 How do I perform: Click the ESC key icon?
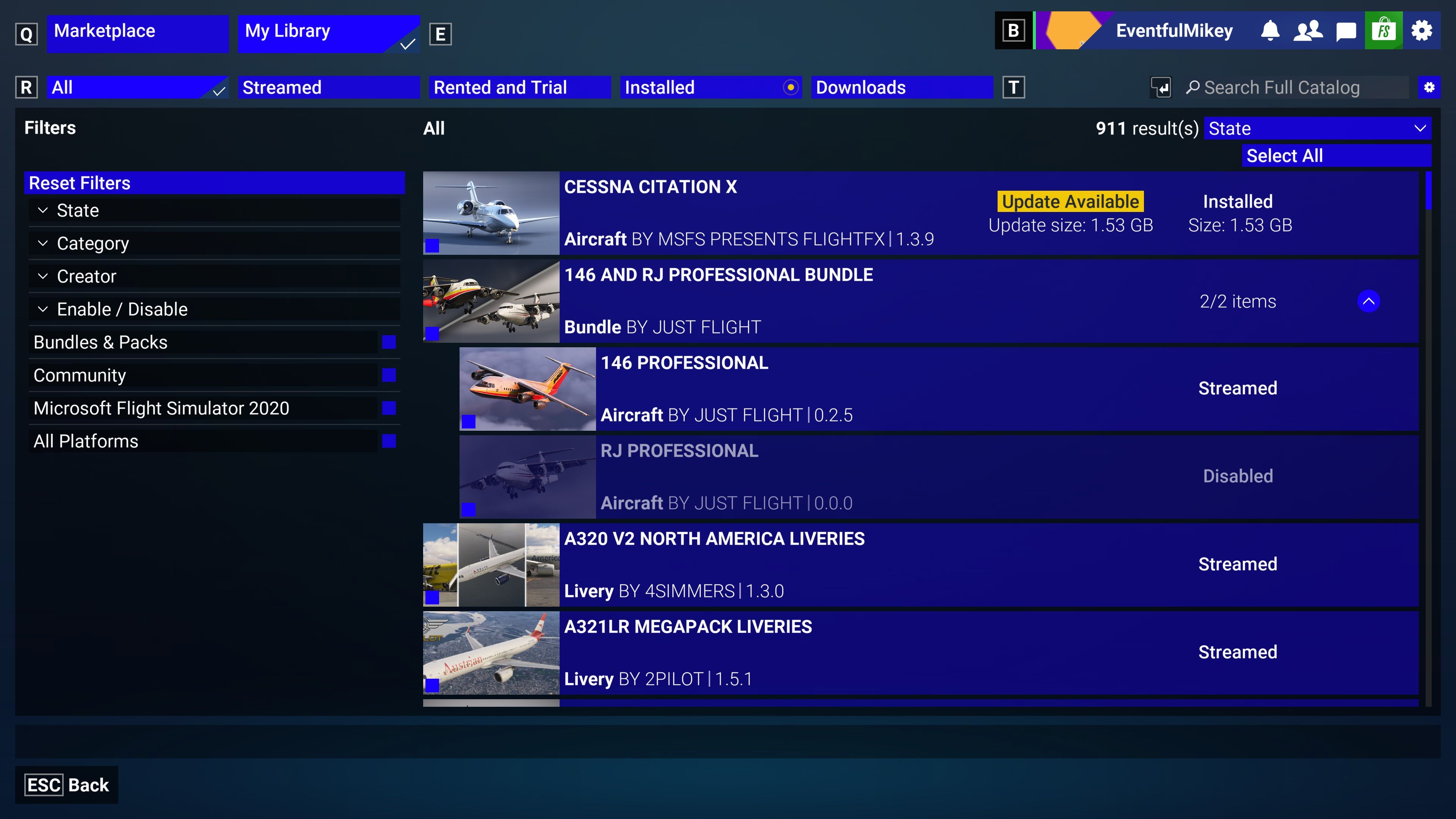point(44,785)
